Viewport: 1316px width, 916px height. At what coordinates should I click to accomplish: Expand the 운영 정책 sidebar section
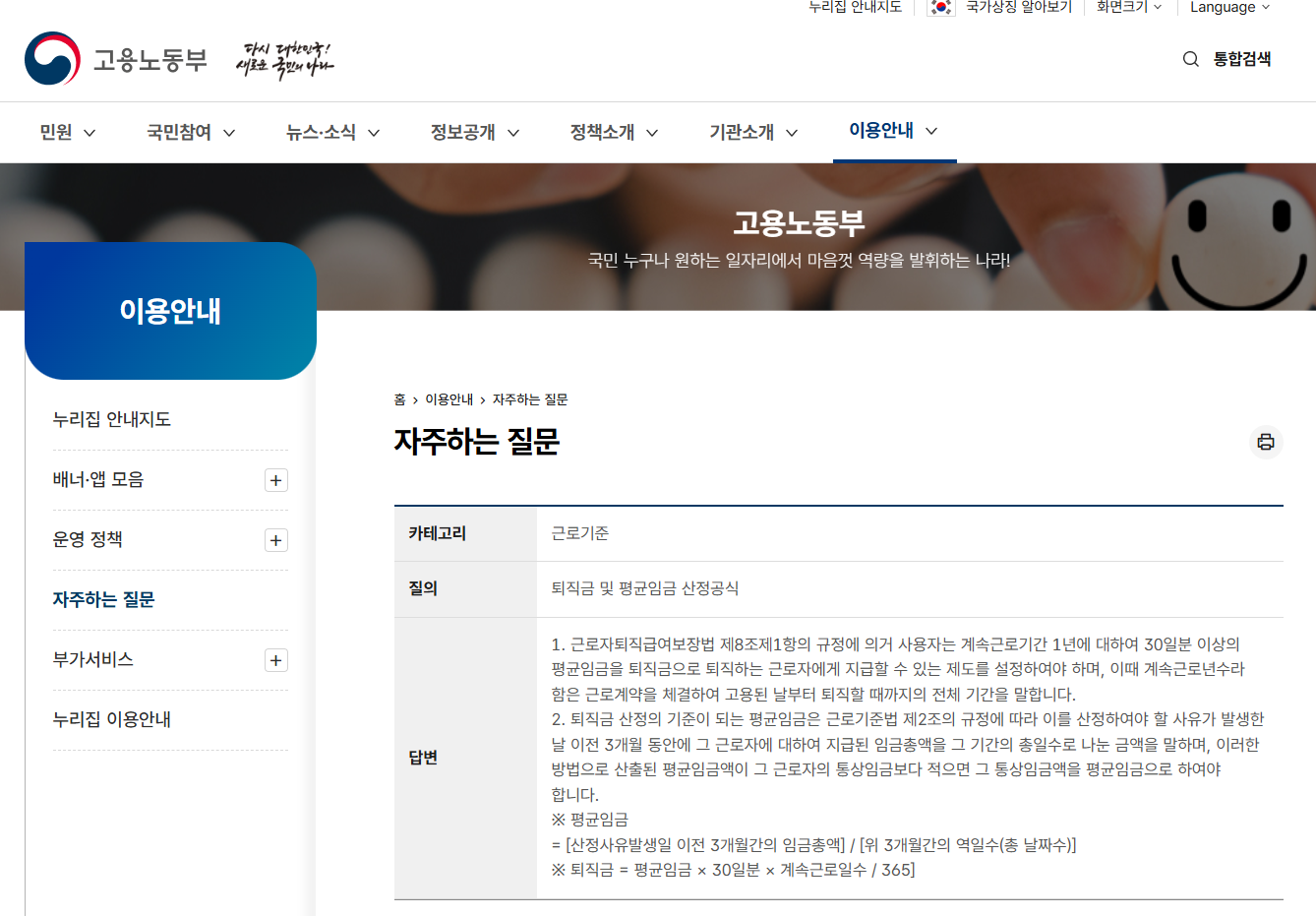275,540
